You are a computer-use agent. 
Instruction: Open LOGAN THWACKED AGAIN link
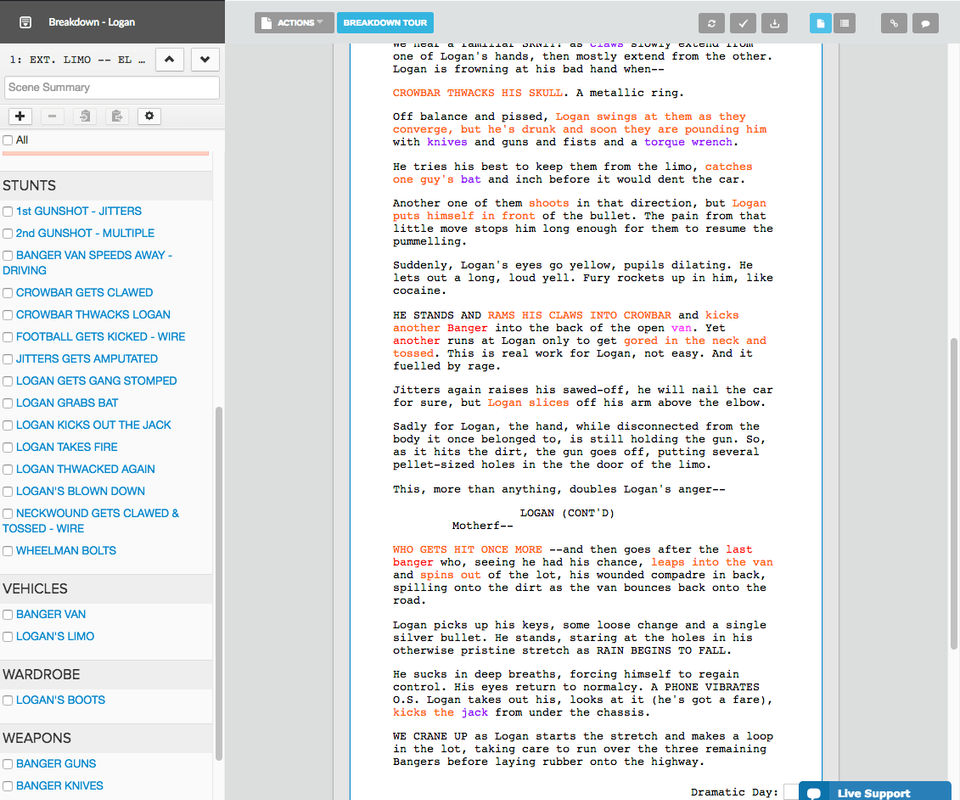(86, 469)
